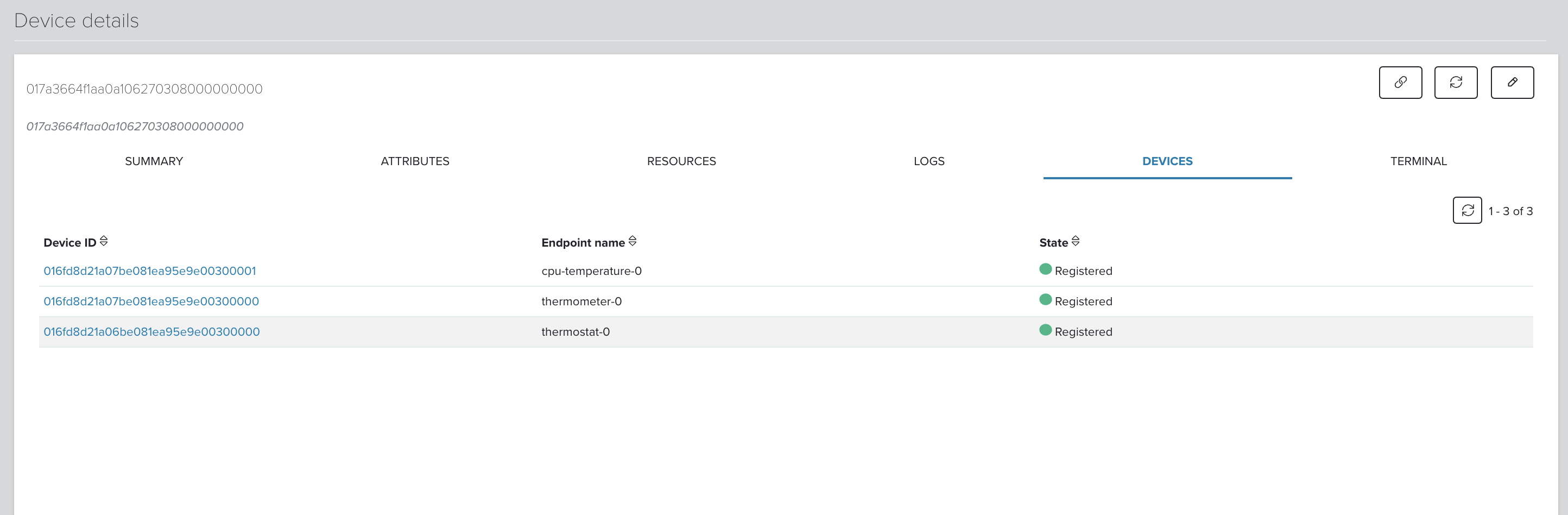Click the Device ID column header label
The image size is (1568, 515).
pos(70,242)
